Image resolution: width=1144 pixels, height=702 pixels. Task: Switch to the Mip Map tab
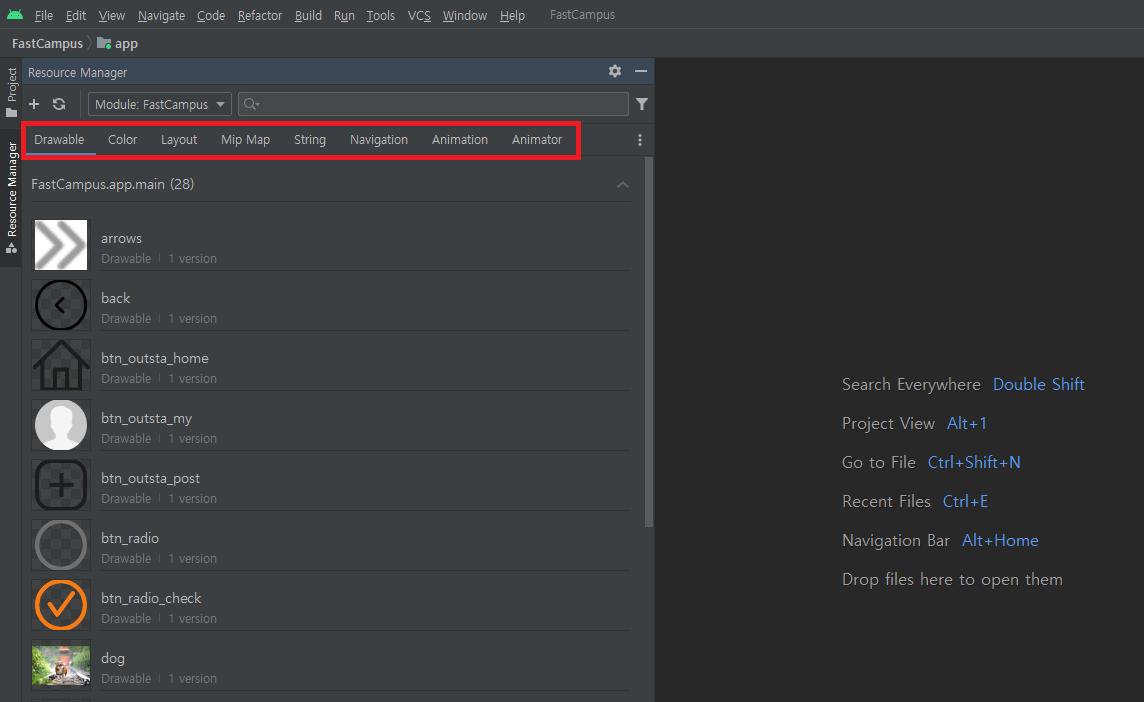coord(245,139)
